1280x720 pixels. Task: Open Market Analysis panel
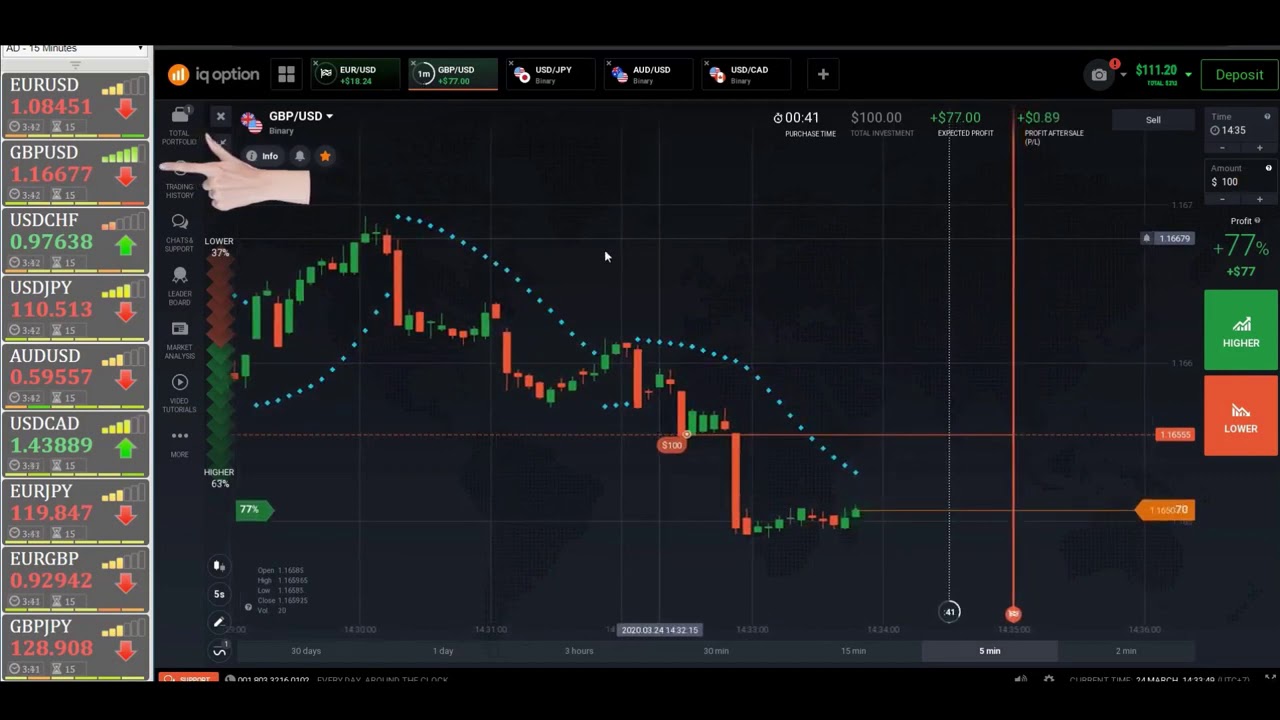180,340
